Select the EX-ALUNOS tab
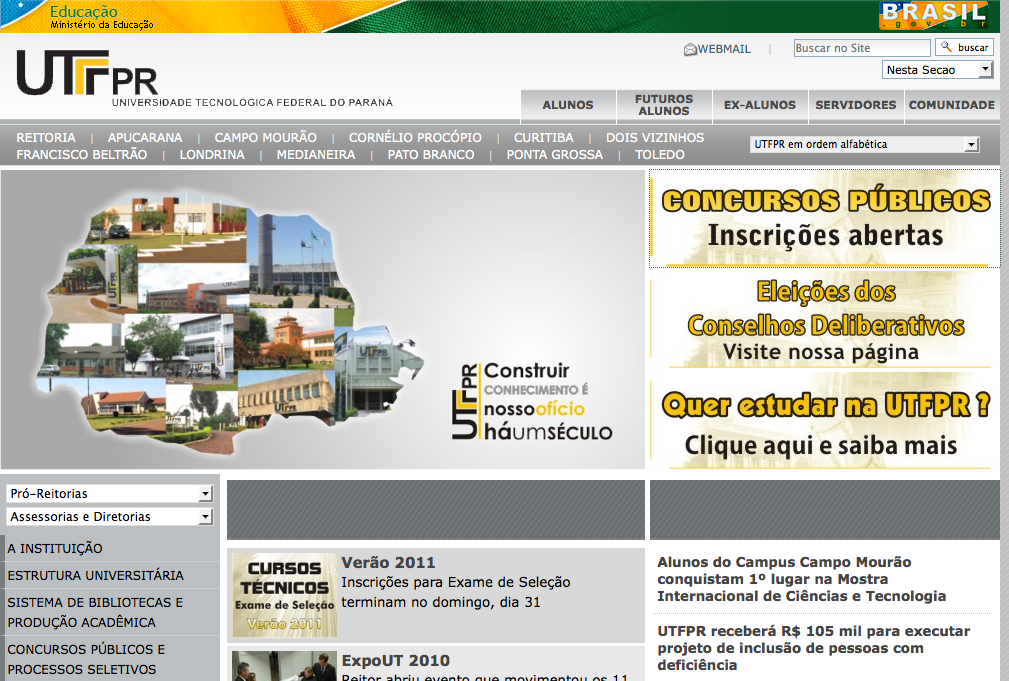This screenshot has height=681, width=1009. (759, 105)
